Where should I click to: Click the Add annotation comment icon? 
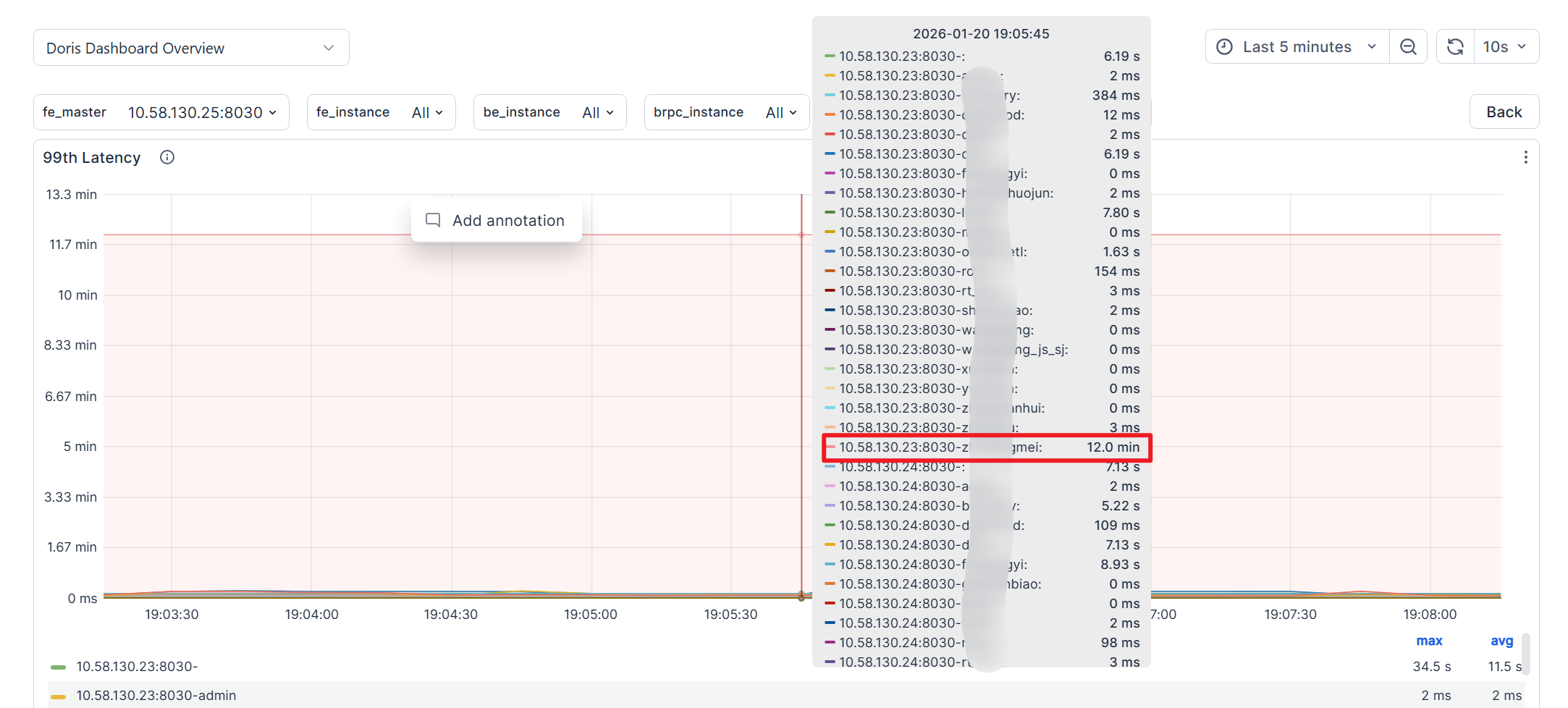(x=433, y=220)
